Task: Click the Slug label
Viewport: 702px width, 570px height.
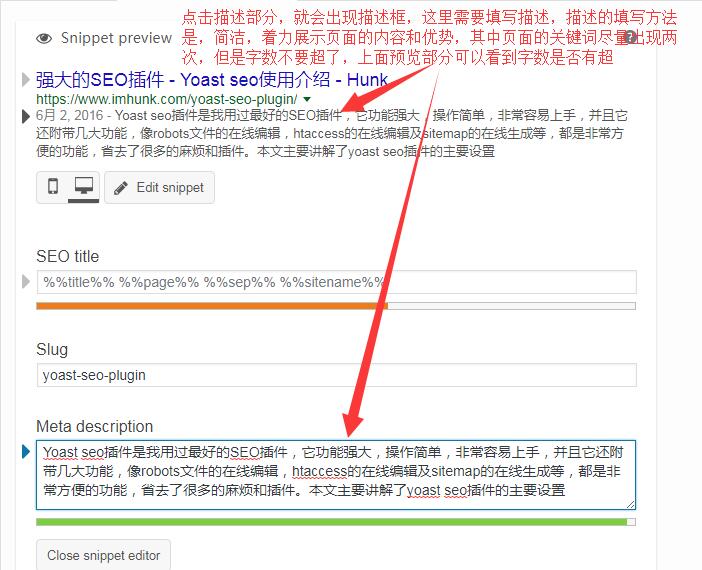Action: tap(52, 350)
